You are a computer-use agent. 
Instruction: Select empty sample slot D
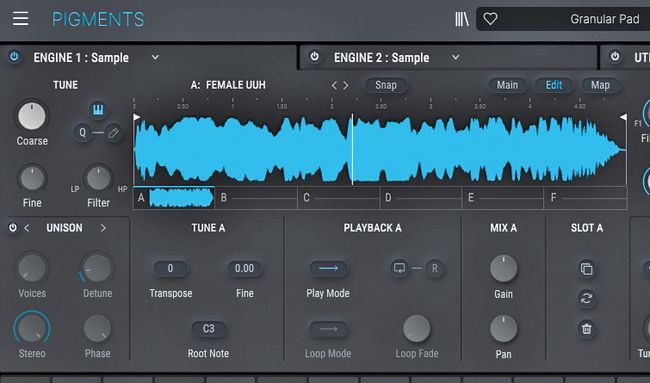coord(421,198)
